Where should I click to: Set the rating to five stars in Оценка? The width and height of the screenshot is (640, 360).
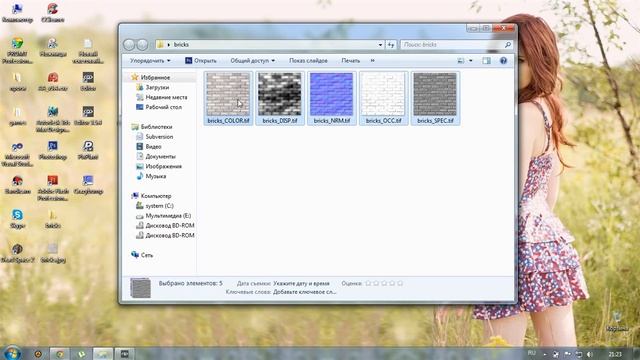[400, 283]
